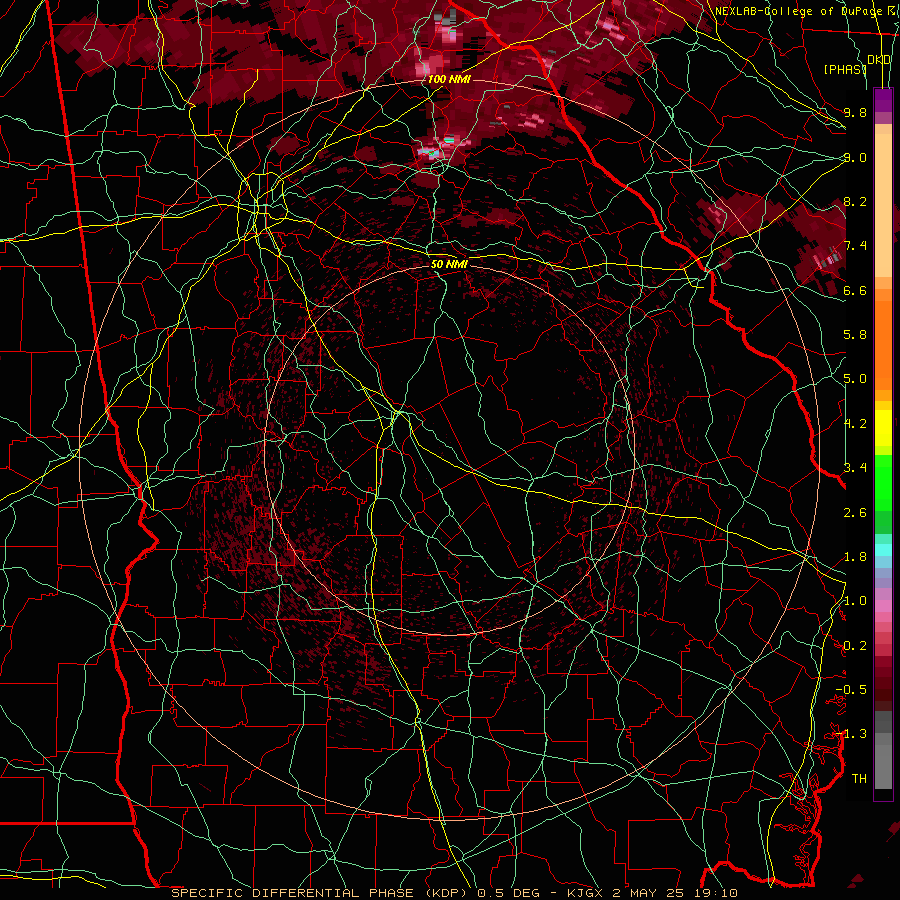This screenshot has width=900, height=900.
Task: Select the 3.4 scale value
Action: coord(855,468)
